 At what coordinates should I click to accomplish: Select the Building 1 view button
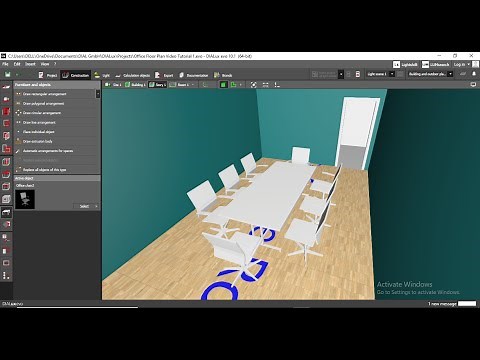(x=135, y=85)
